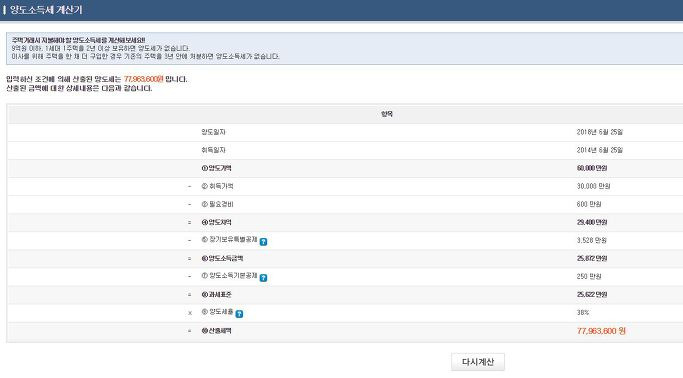Viewport: 683px width, 378px height.
Task: Select the 9억원 이하 notice line
Action: [x=101, y=48]
